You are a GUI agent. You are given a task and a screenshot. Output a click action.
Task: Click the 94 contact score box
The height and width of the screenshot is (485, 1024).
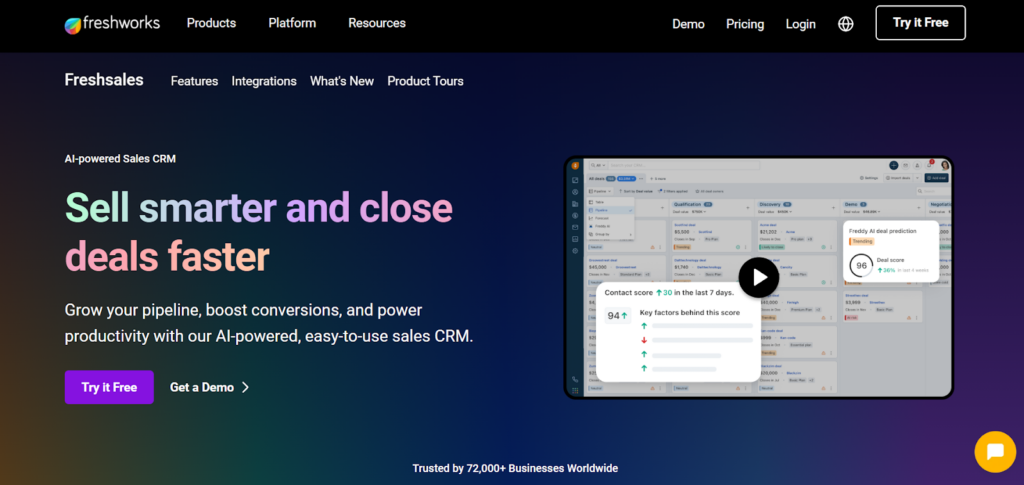[x=617, y=315]
